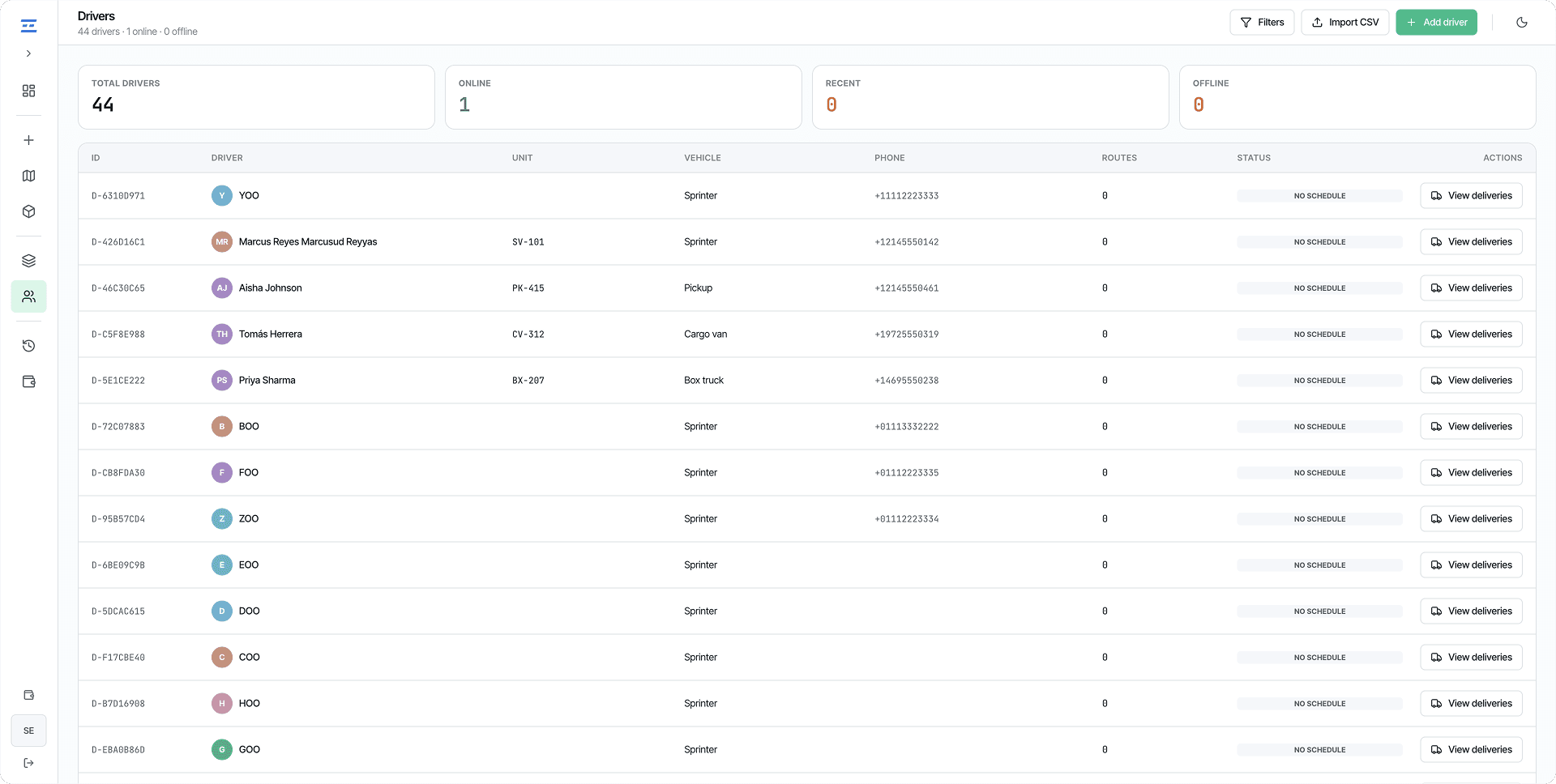This screenshot has height=784, width=1556.
Task: Click the Phone column header
Action: 889,158
